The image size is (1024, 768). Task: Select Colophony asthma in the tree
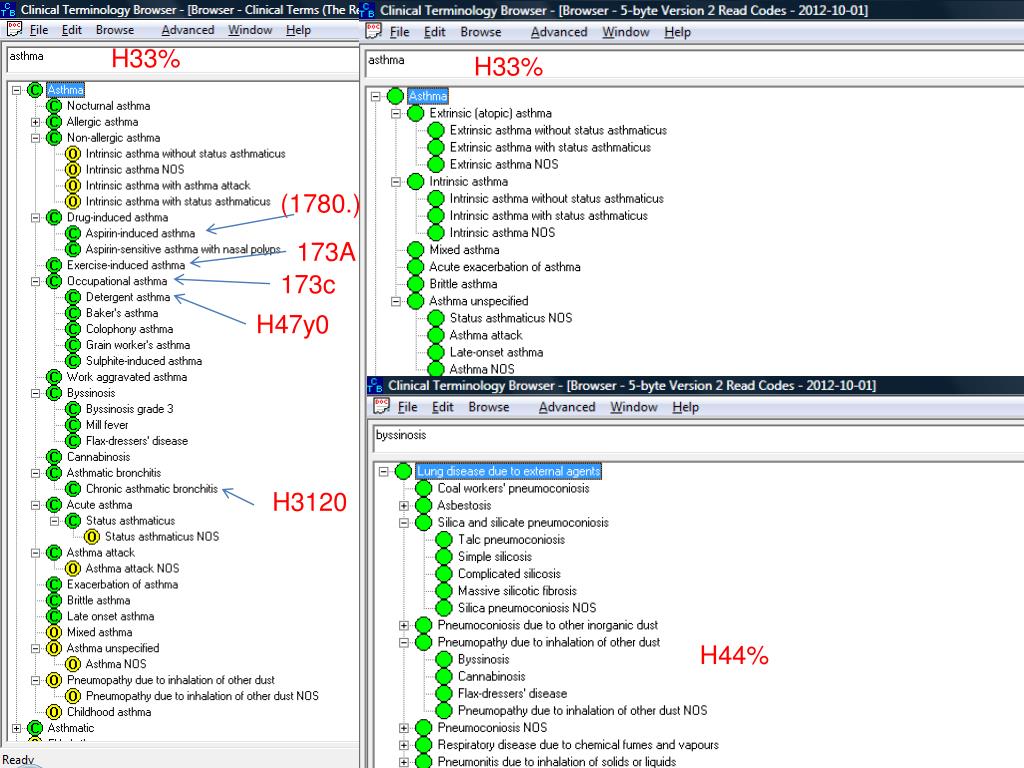pyautogui.click(x=129, y=329)
